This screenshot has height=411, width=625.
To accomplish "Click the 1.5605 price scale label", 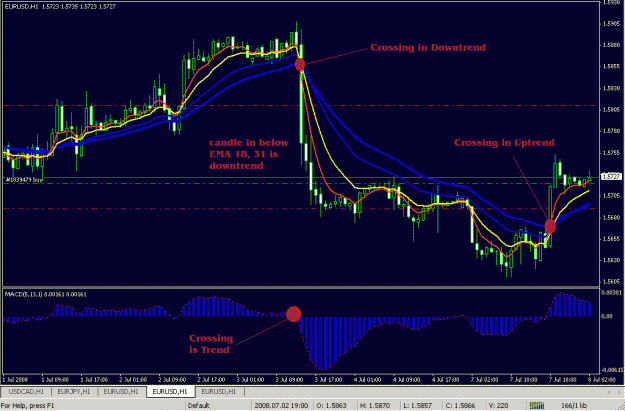I will [x=612, y=281].
